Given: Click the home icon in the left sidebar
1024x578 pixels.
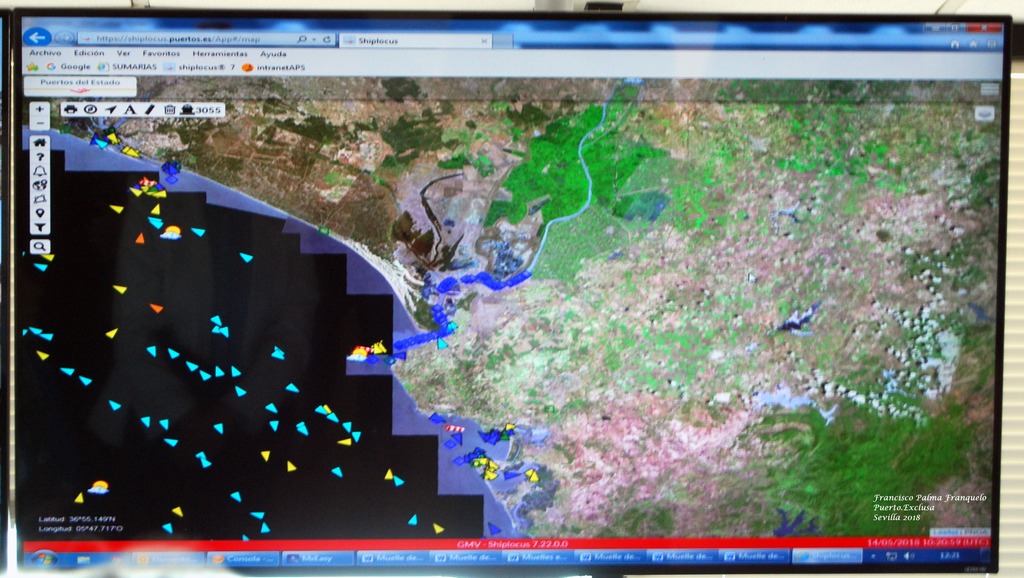Looking at the screenshot, I should 39,142.
